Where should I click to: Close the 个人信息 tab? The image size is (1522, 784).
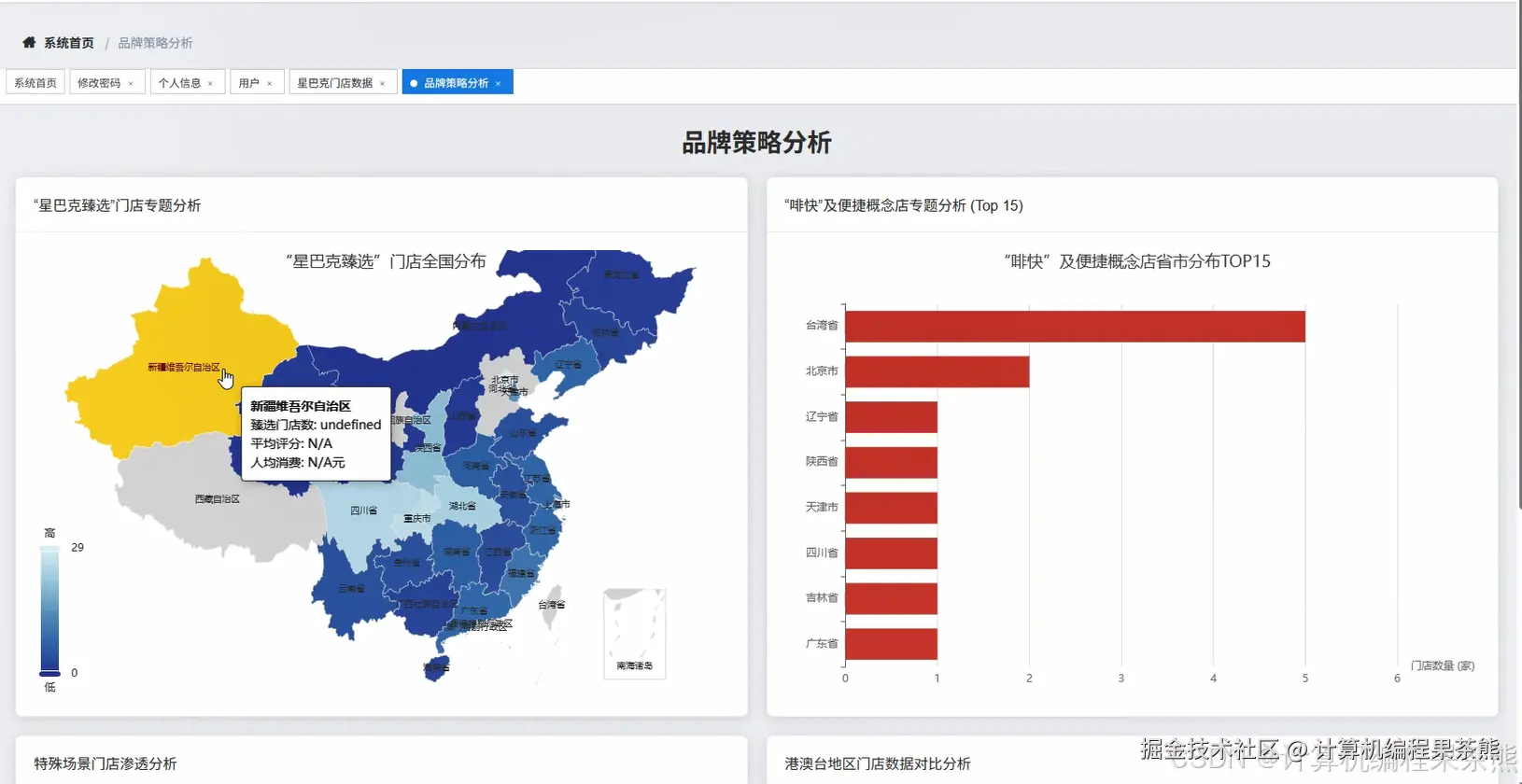(x=210, y=84)
